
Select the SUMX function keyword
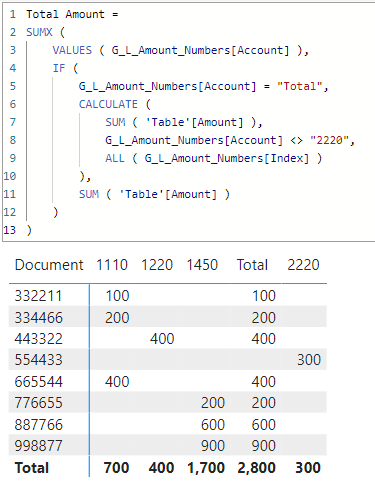pos(39,32)
